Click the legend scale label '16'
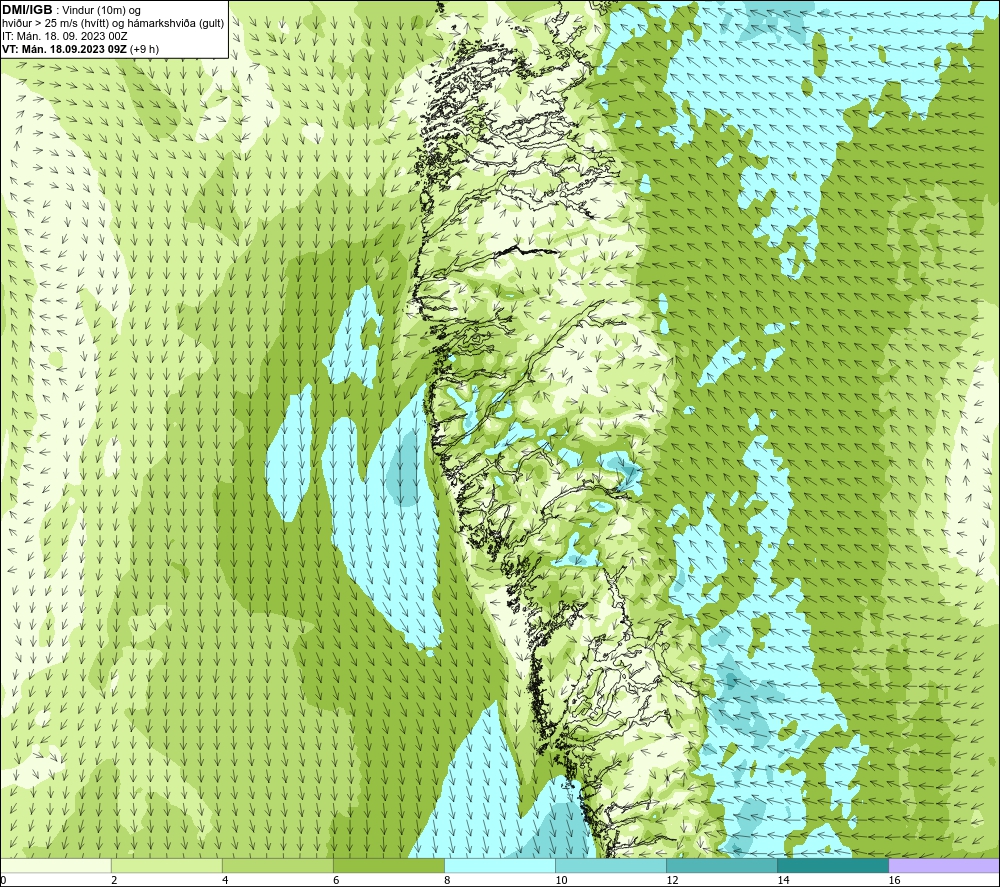This screenshot has width=1000, height=887. tap(894, 880)
